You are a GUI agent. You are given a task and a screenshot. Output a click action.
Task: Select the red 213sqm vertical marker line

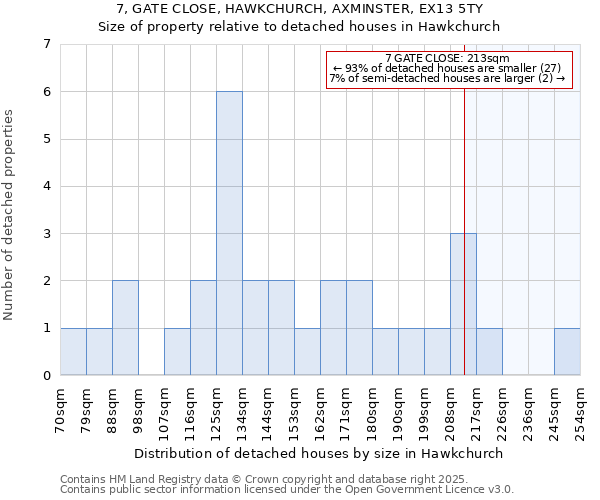click(464, 200)
